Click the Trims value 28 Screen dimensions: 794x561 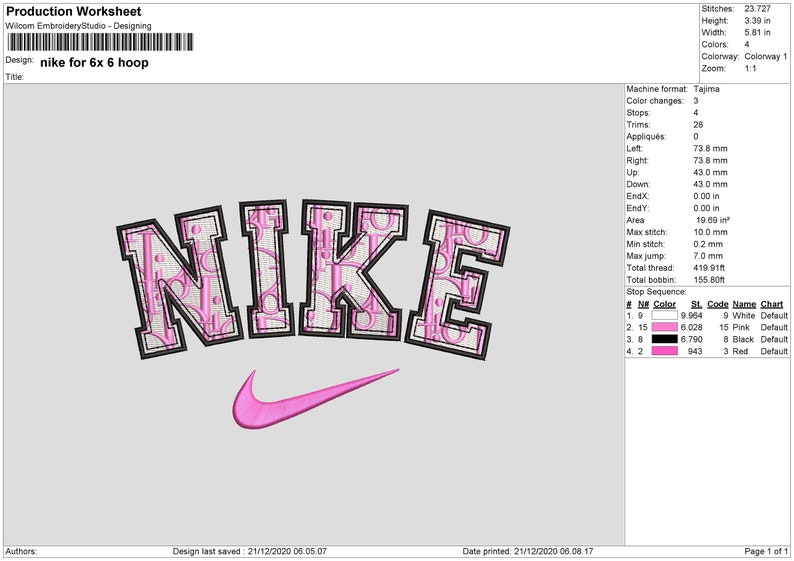pyautogui.click(x=698, y=125)
